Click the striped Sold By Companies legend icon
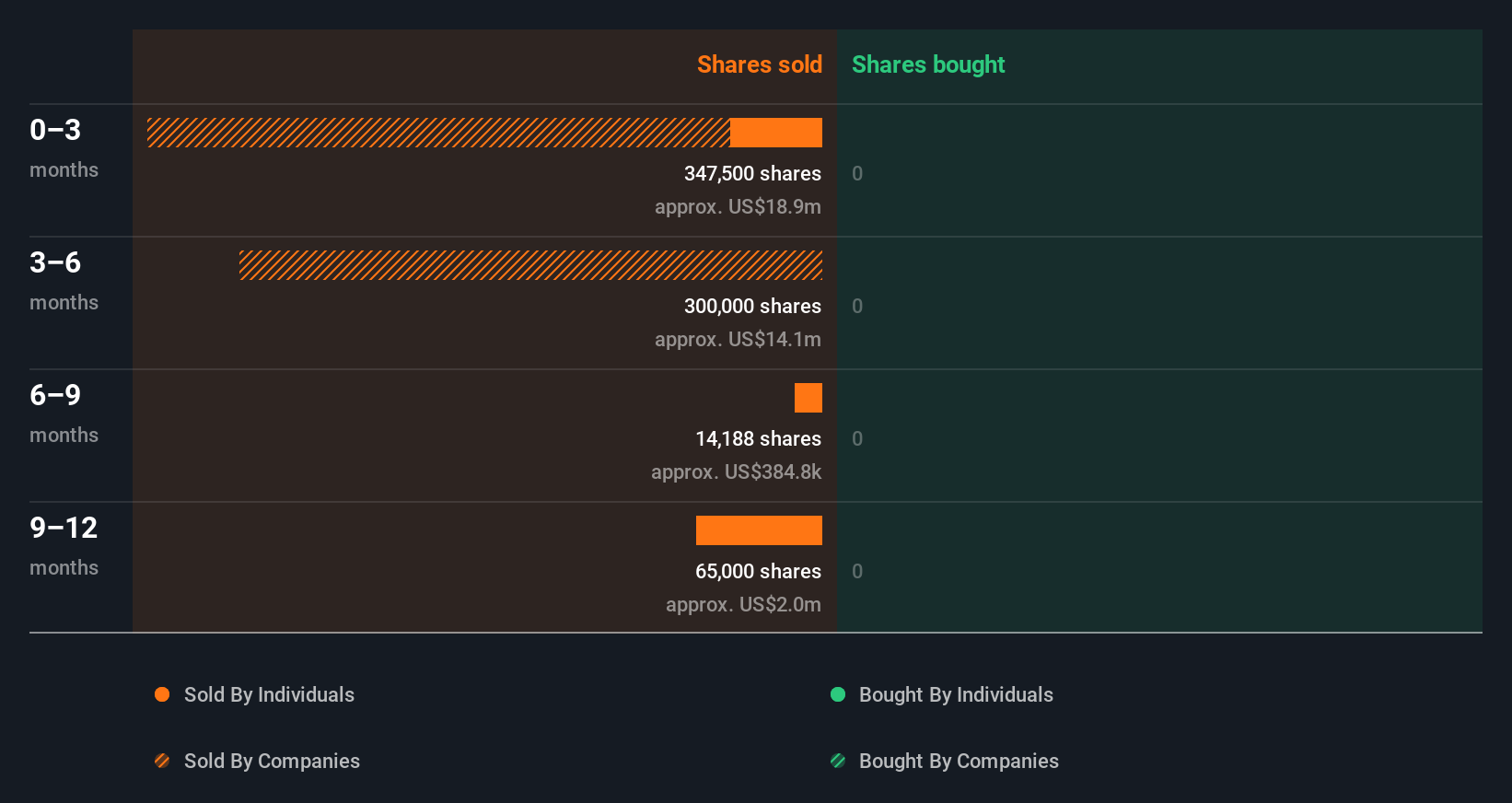 point(162,761)
